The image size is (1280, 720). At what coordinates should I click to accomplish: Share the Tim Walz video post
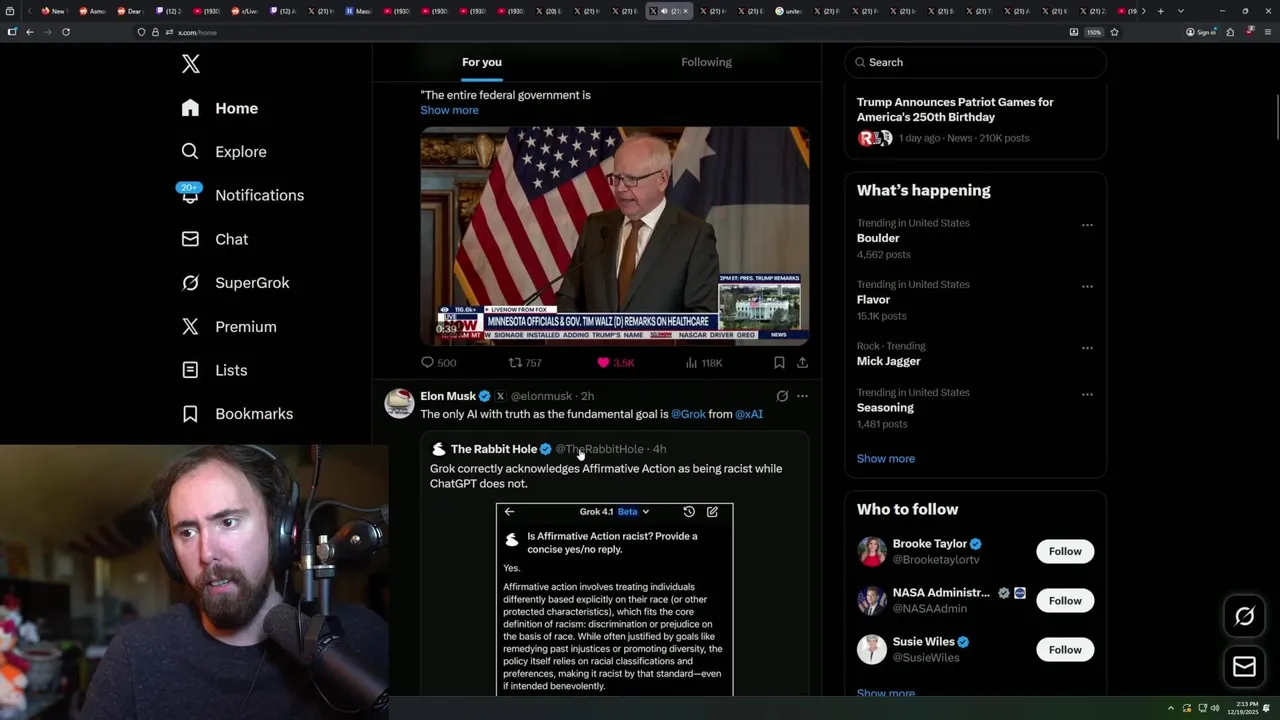[x=802, y=363]
